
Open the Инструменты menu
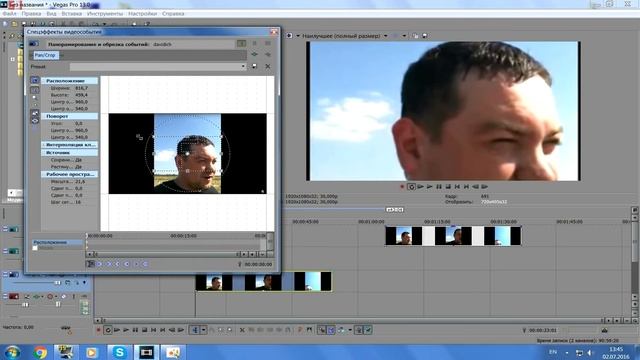105,13
